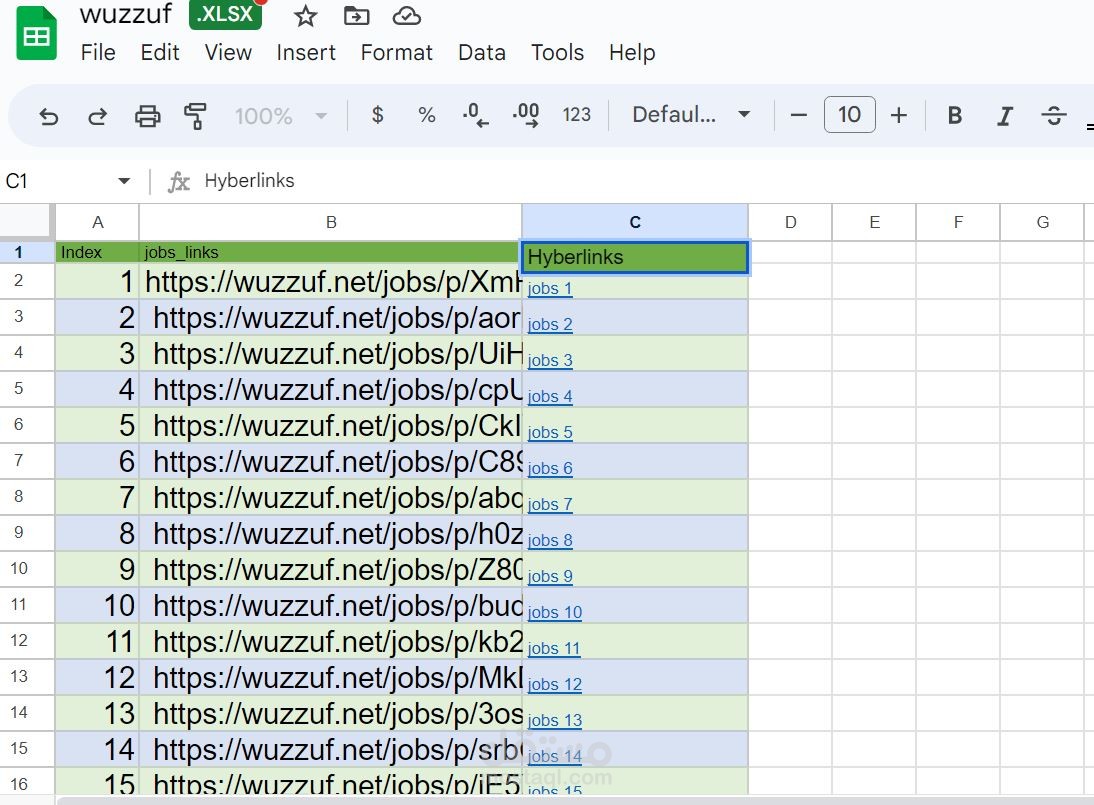
Task: Increase font size with the plus stepper
Action: (898, 115)
